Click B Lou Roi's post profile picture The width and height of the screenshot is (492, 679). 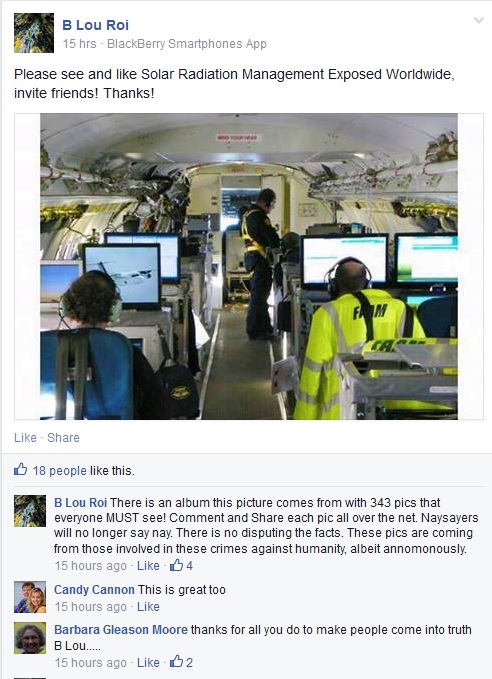[x=34, y=33]
